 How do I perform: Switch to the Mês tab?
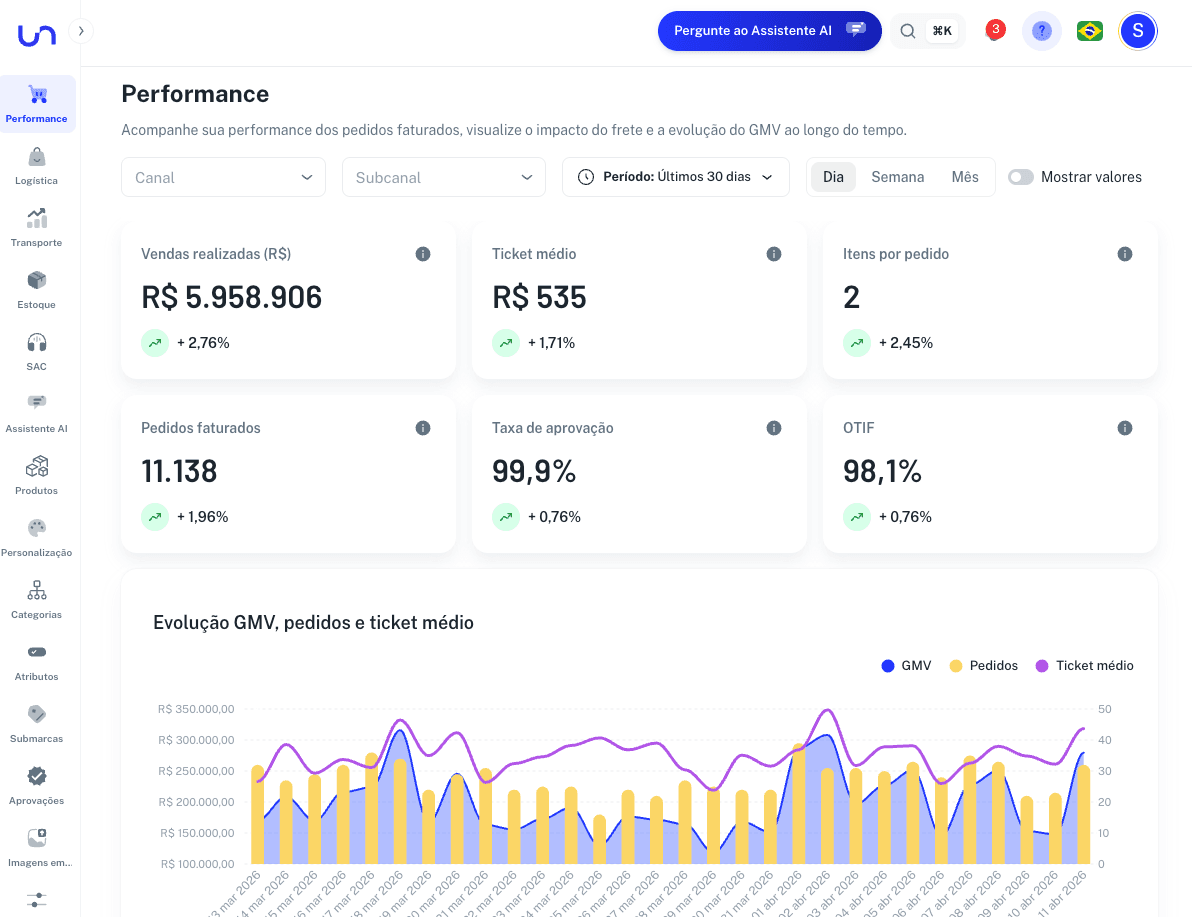coord(964,177)
